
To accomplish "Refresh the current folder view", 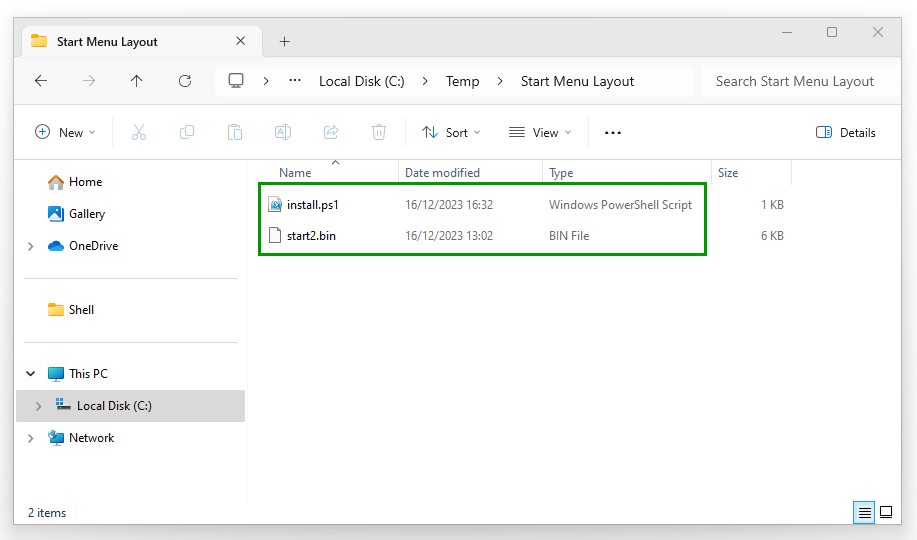I will point(184,81).
